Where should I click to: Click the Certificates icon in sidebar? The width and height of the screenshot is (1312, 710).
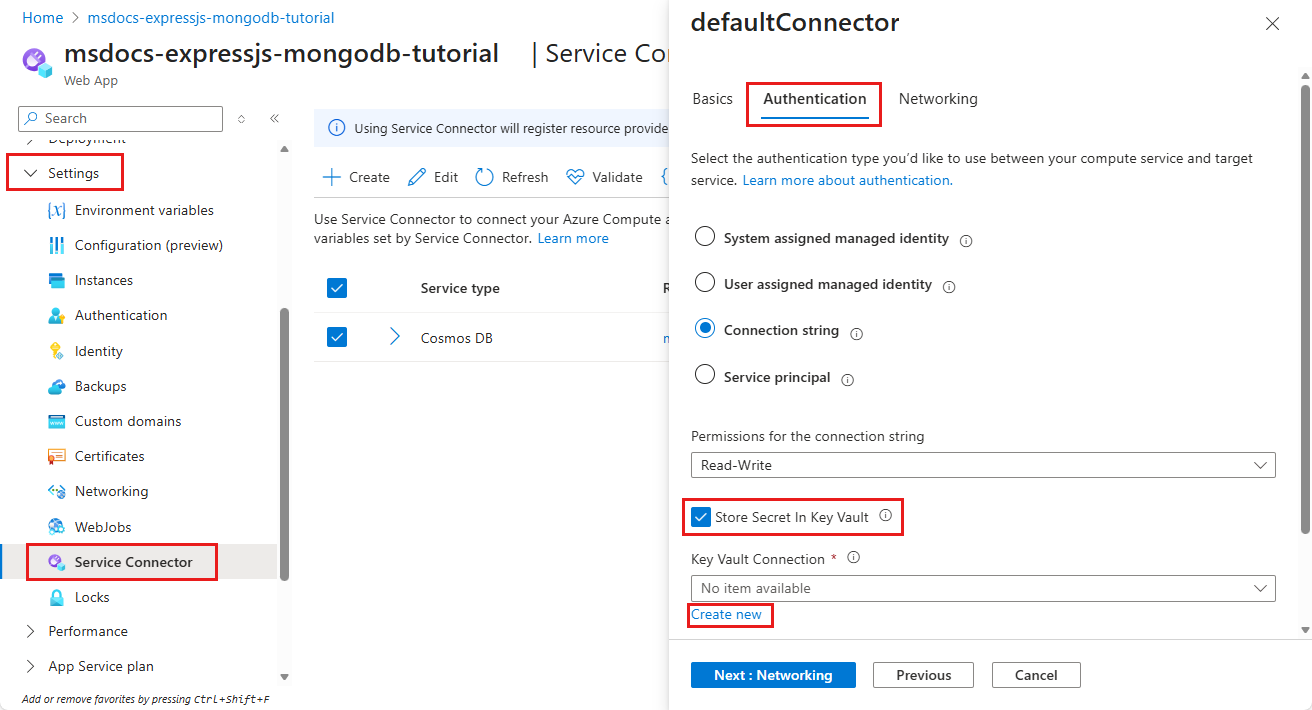tap(56, 456)
